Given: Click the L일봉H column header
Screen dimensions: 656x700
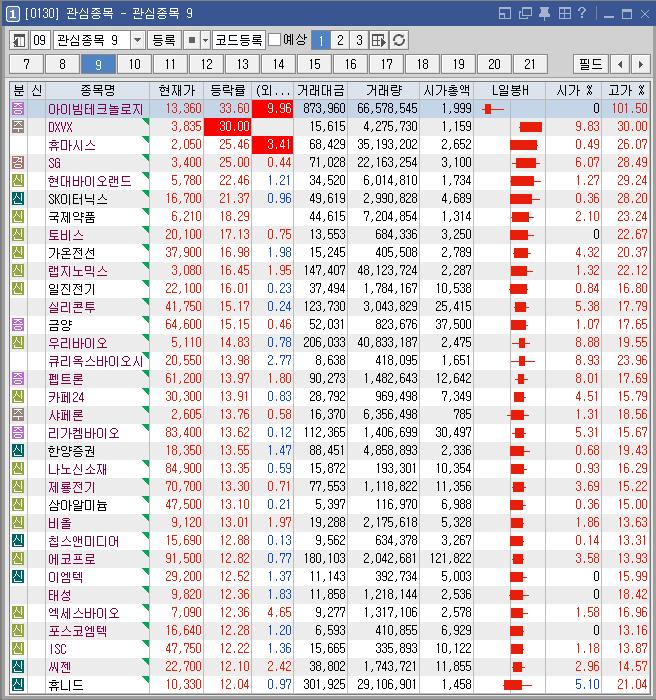Looking at the screenshot, I should pyautogui.click(x=510, y=91).
